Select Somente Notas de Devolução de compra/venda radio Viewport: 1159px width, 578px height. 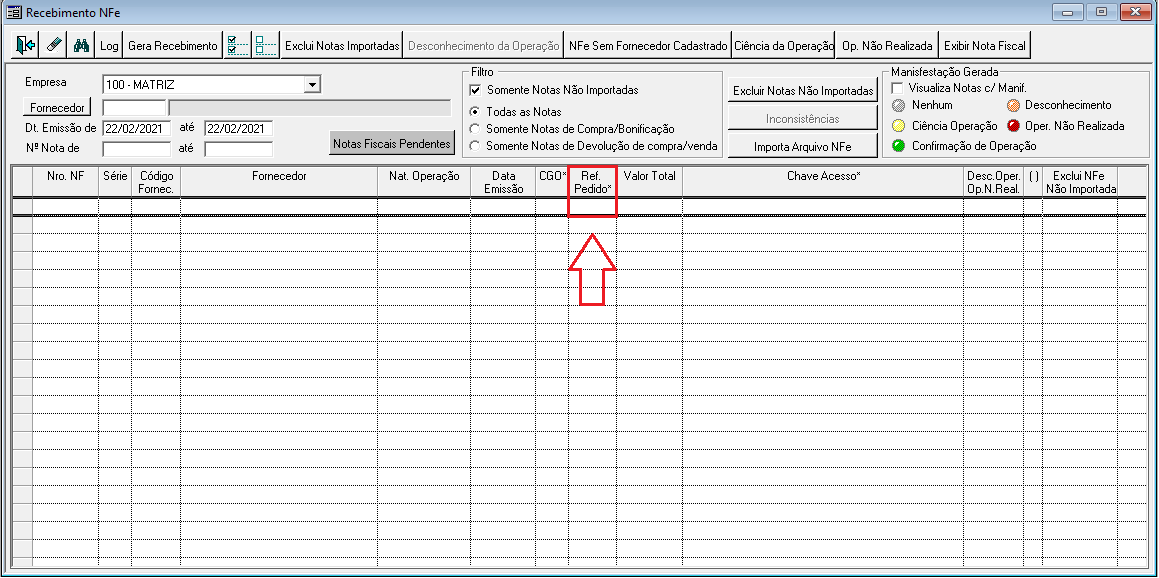[475, 146]
